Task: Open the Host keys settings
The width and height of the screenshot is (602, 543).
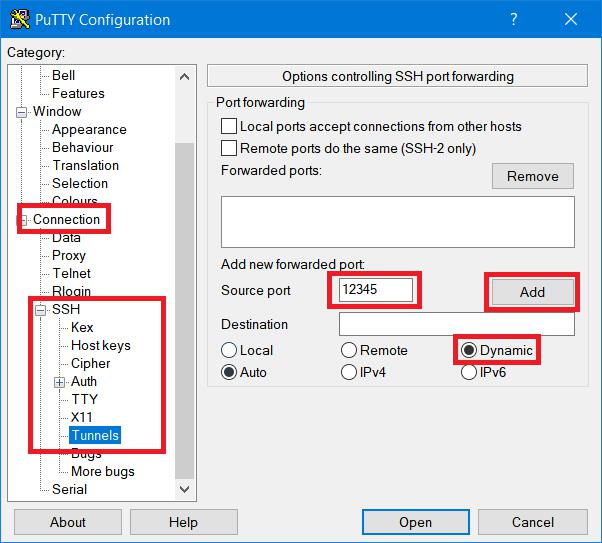Action: (101, 346)
